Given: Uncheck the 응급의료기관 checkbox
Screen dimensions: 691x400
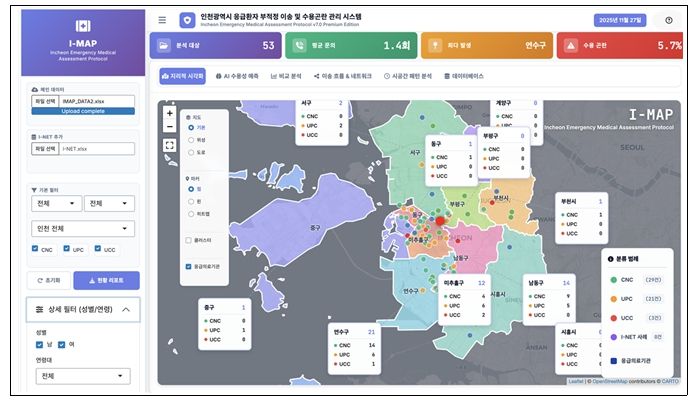Looking at the screenshot, I should click(190, 266).
